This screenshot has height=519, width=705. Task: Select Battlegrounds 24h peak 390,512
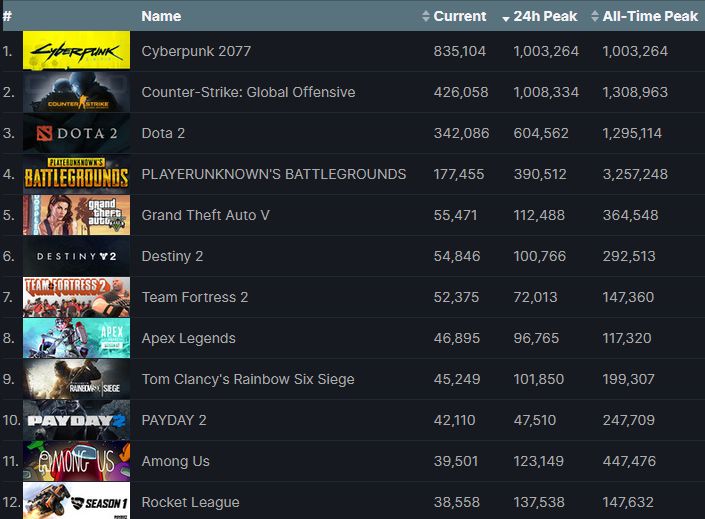540,174
